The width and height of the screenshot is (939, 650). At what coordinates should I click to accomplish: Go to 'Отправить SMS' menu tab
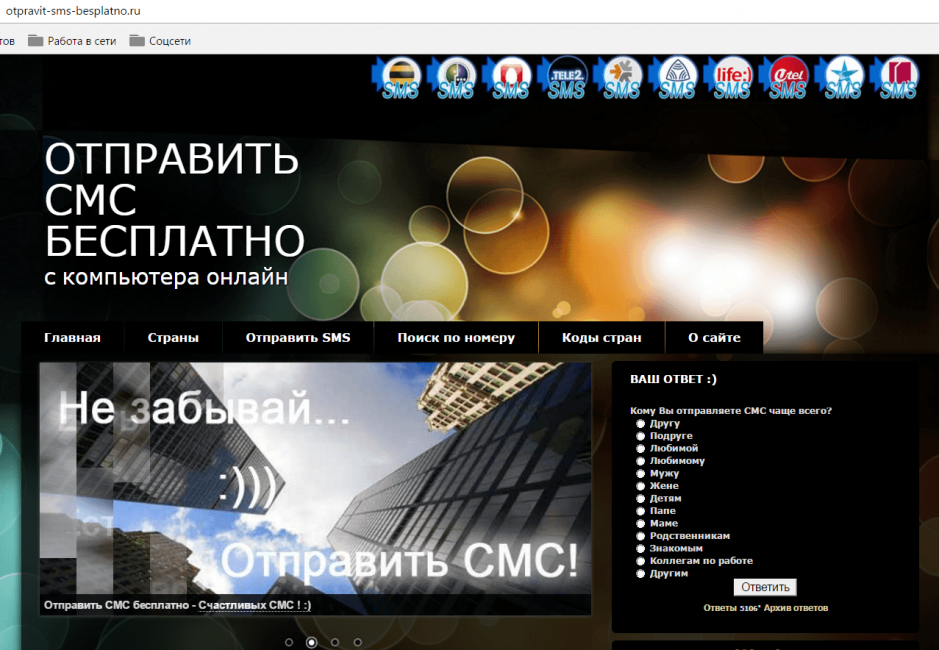tap(298, 338)
